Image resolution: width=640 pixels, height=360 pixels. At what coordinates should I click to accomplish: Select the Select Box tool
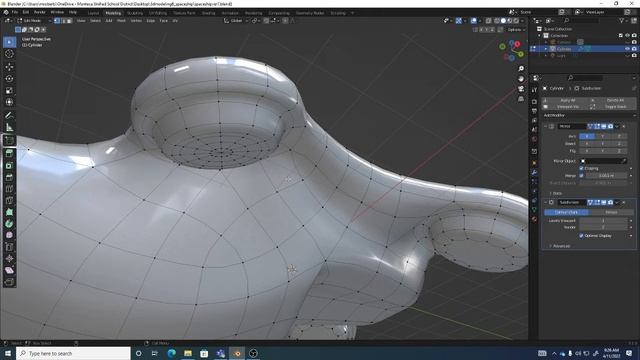coord(9,42)
